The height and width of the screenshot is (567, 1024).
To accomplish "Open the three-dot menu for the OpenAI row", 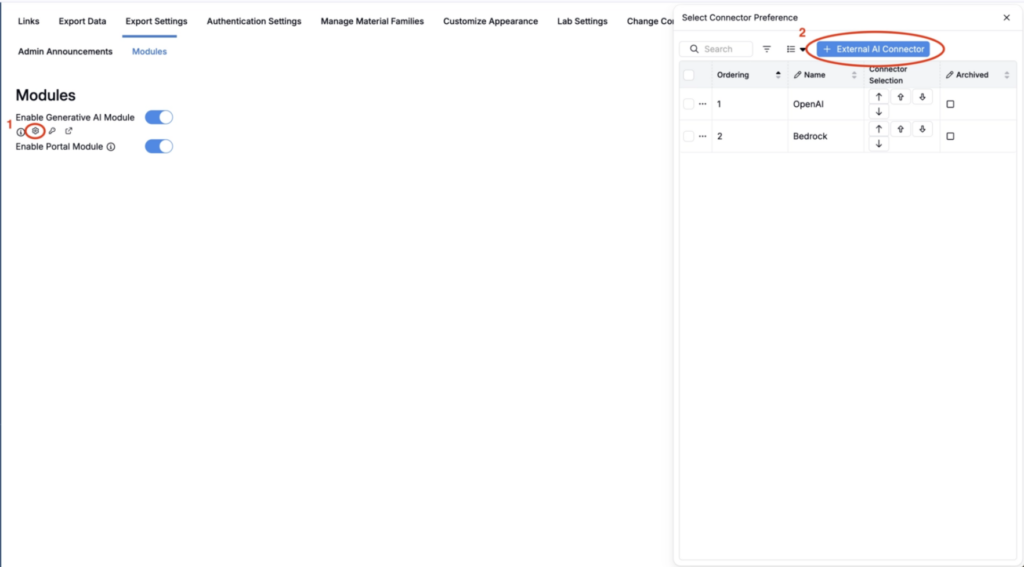I will (x=703, y=104).
